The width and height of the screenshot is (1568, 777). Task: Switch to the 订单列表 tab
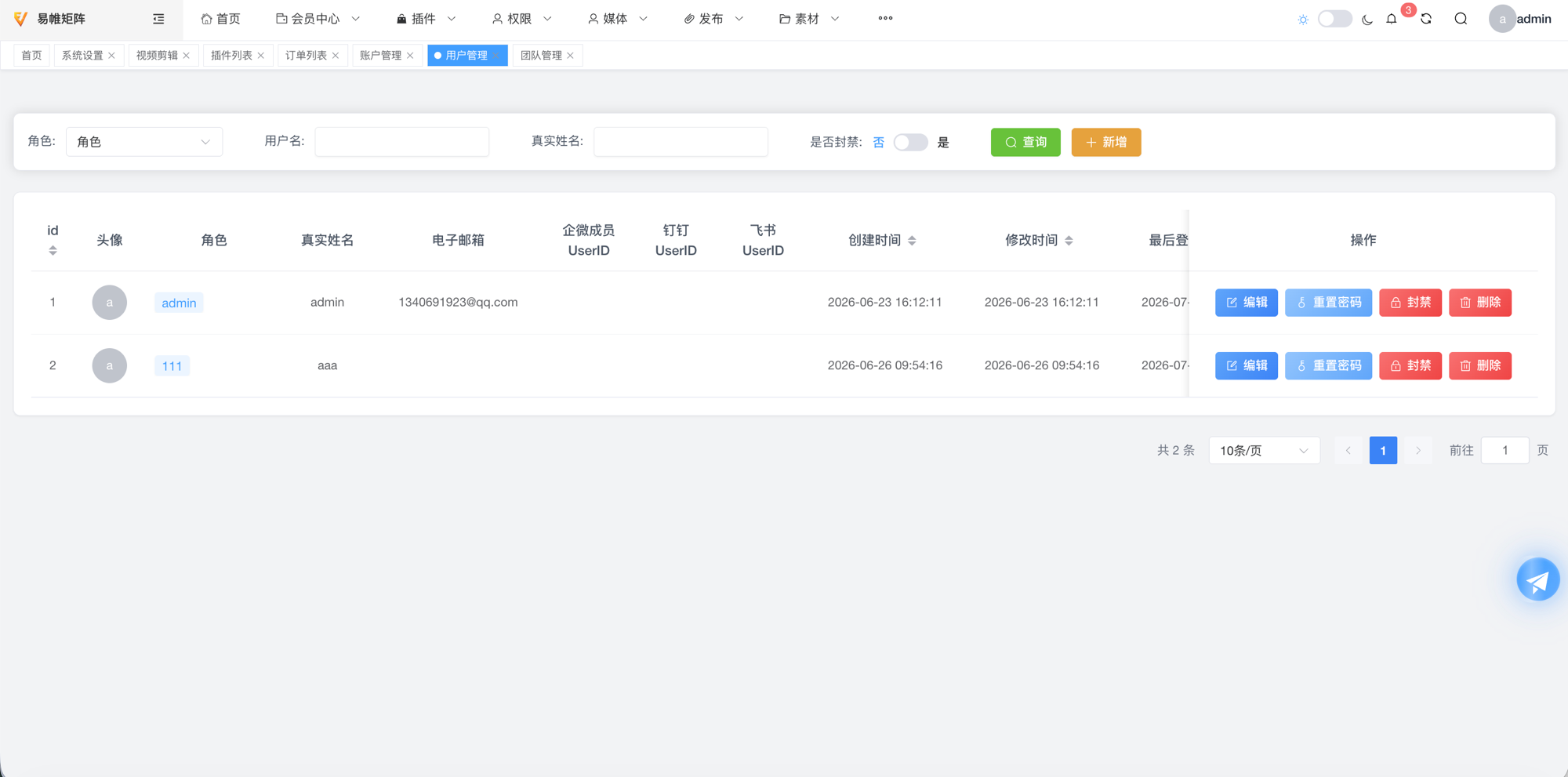pyautogui.click(x=306, y=56)
